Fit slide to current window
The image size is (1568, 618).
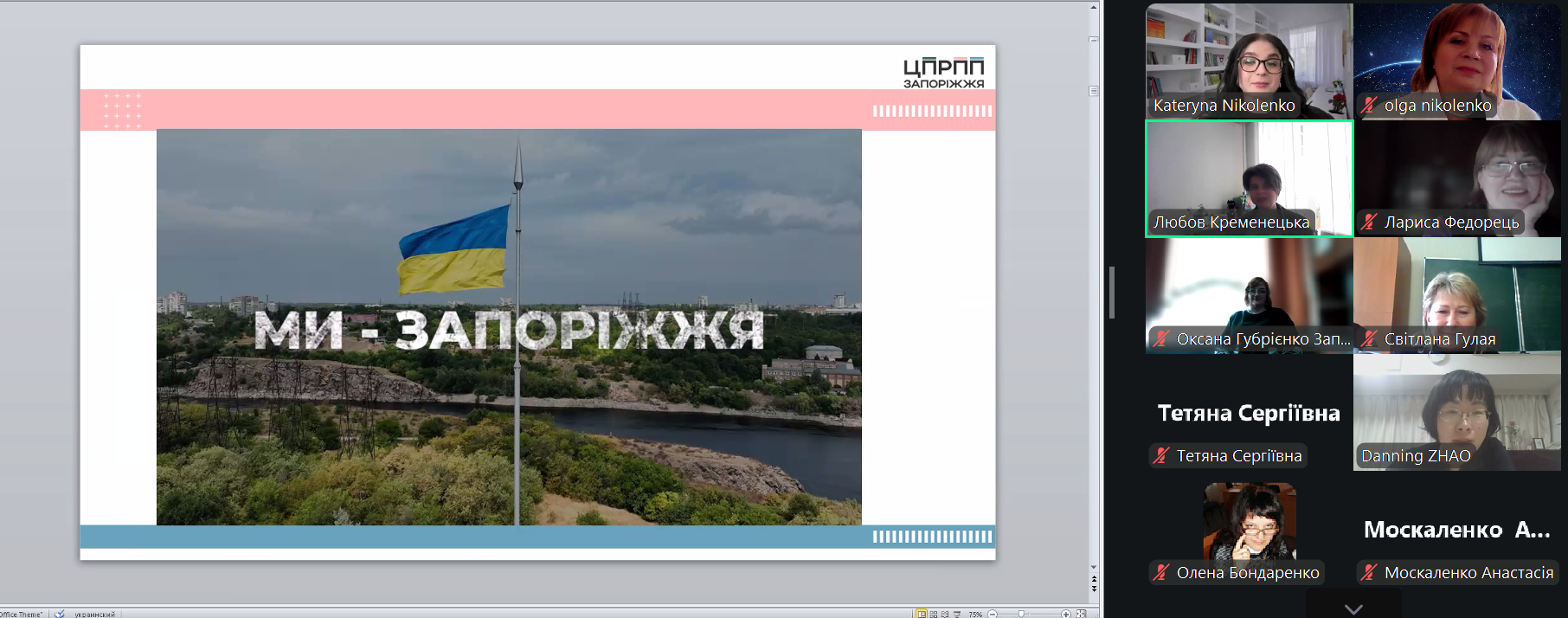[x=1081, y=614]
